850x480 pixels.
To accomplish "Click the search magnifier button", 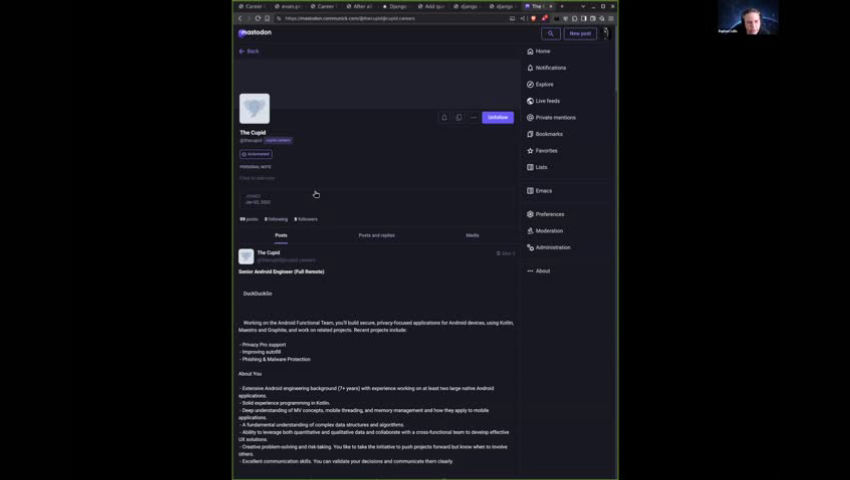I will tap(550, 34).
